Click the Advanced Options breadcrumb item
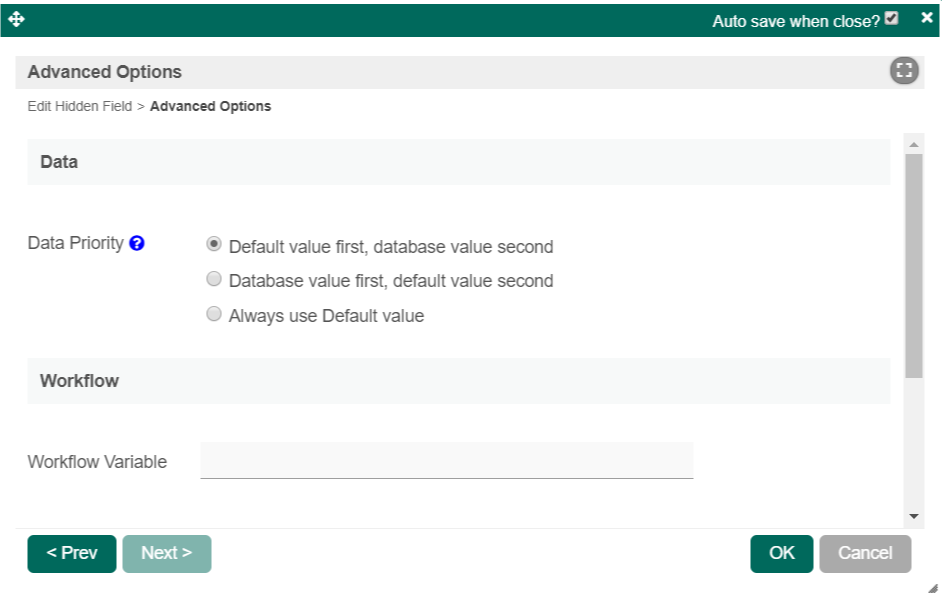942x593 pixels. click(x=210, y=106)
